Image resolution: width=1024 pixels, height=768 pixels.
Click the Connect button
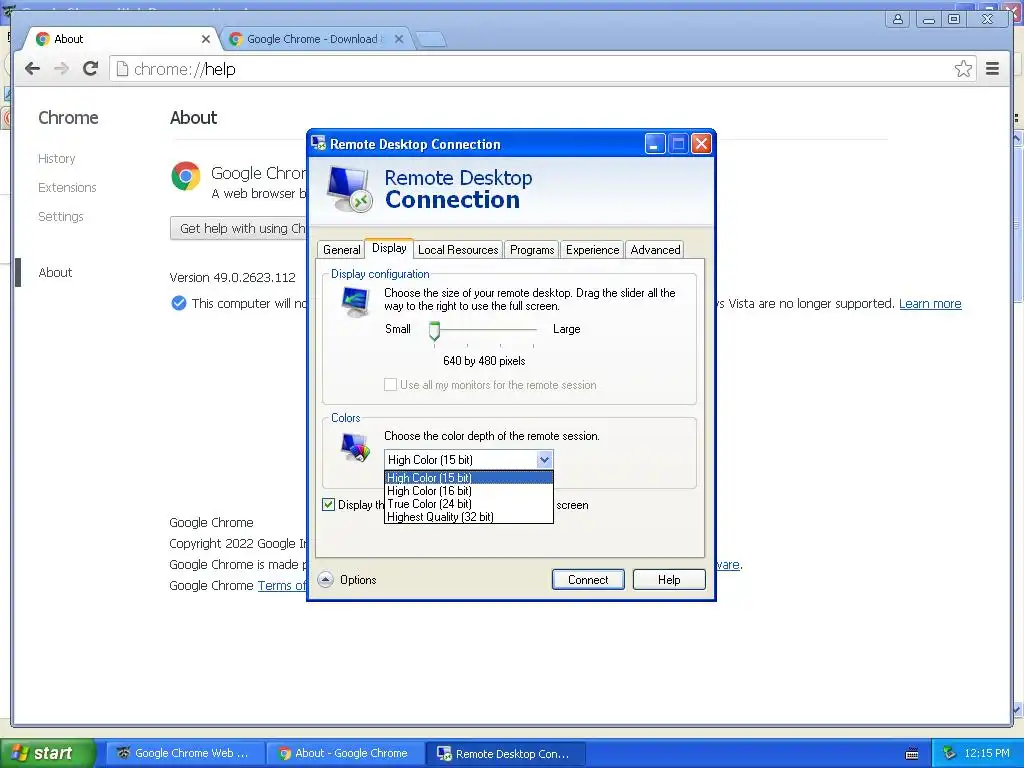[x=588, y=579]
